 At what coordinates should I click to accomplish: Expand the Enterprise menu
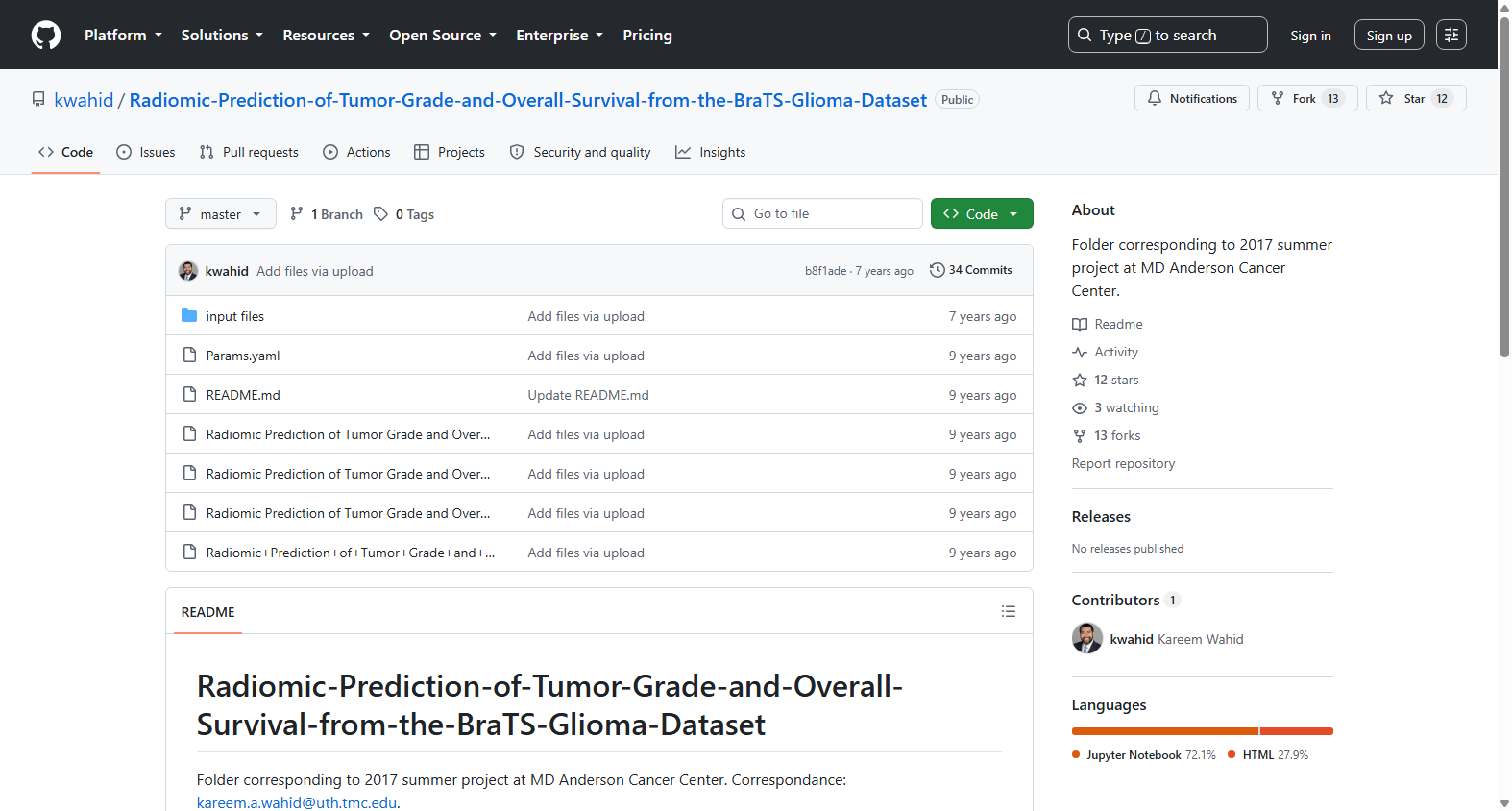tap(560, 36)
